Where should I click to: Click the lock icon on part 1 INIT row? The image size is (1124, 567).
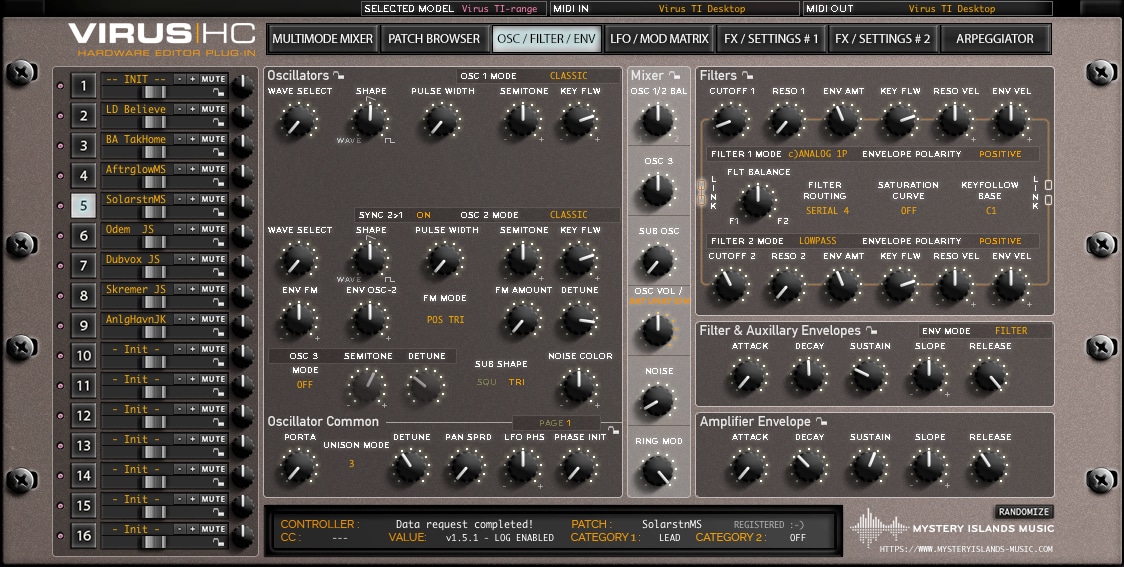click(218, 92)
